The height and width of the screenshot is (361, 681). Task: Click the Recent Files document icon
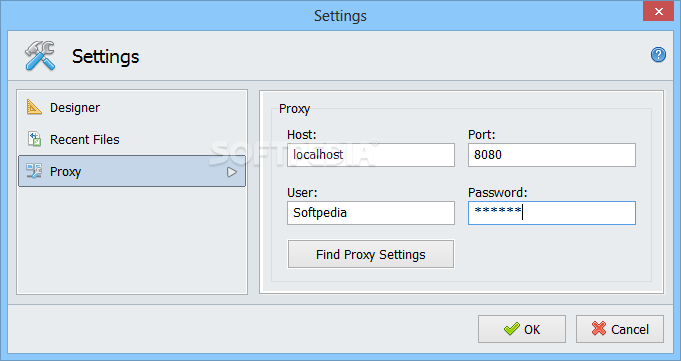coord(34,139)
